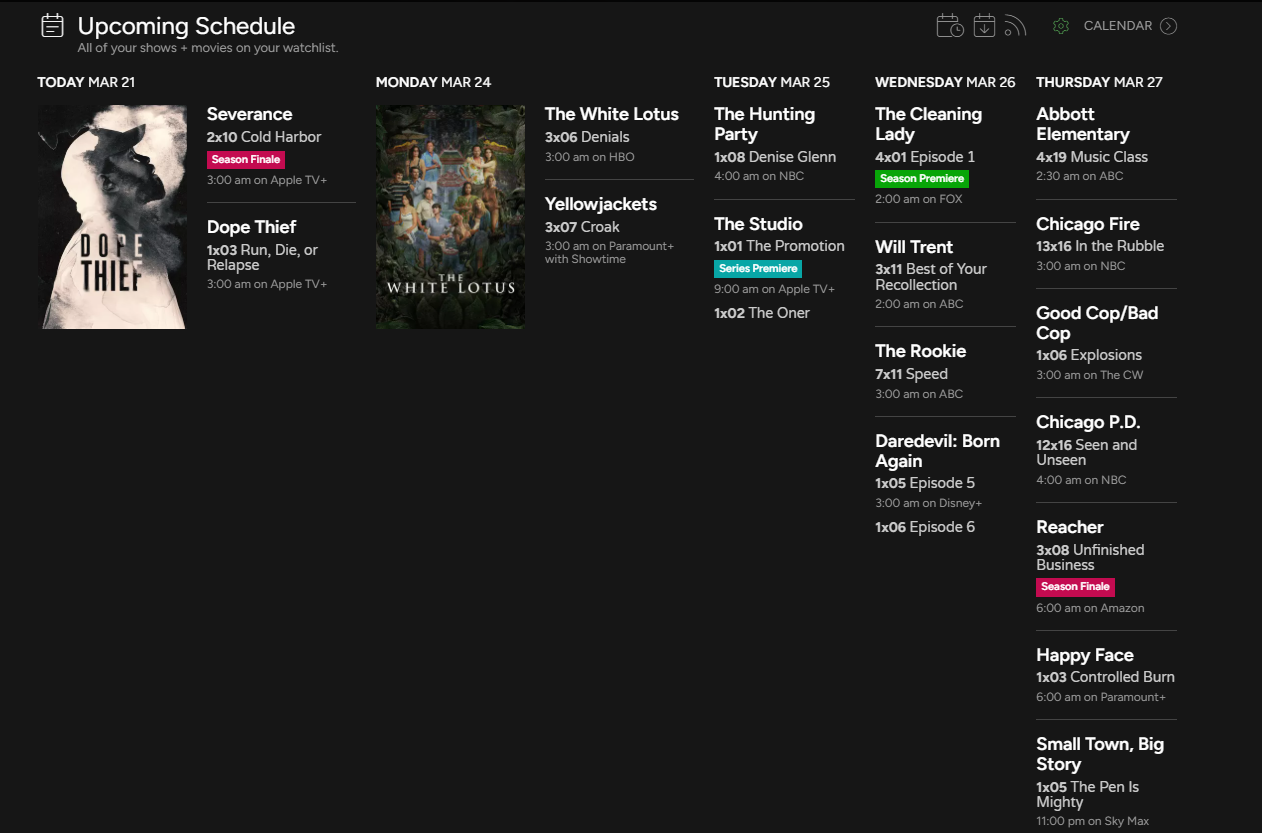Select episode 1x05 The Pen Is Mighty
The image size is (1262, 833).
pyautogui.click(x=1088, y=794)
